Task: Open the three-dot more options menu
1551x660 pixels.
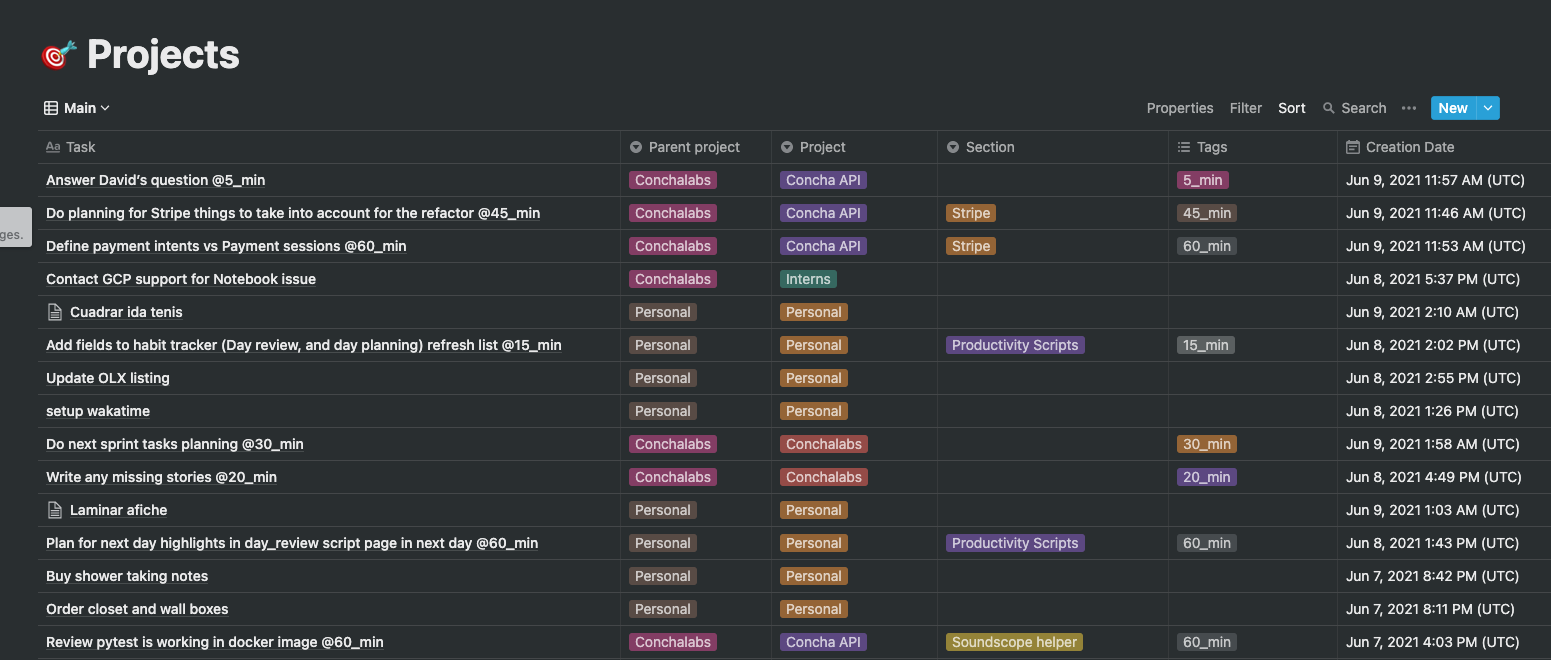Action: click(1409, 108)
